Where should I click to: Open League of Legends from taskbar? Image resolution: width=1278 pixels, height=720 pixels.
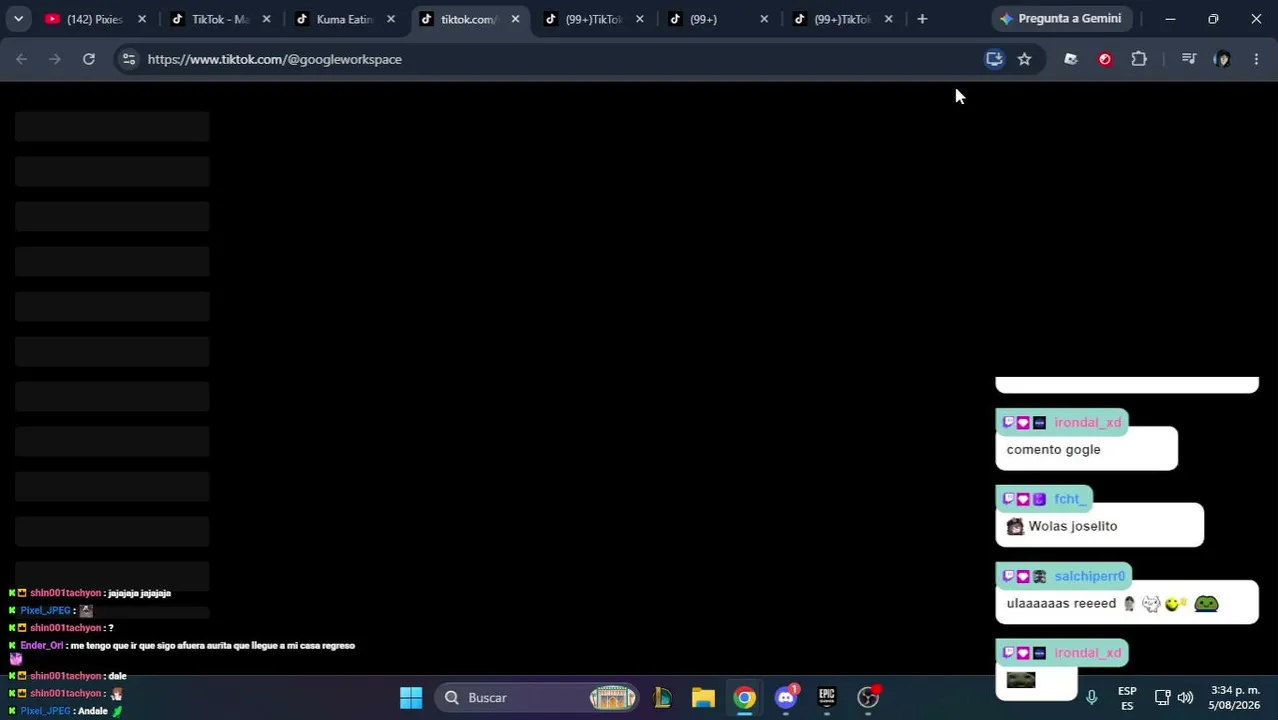coord(662,697)
